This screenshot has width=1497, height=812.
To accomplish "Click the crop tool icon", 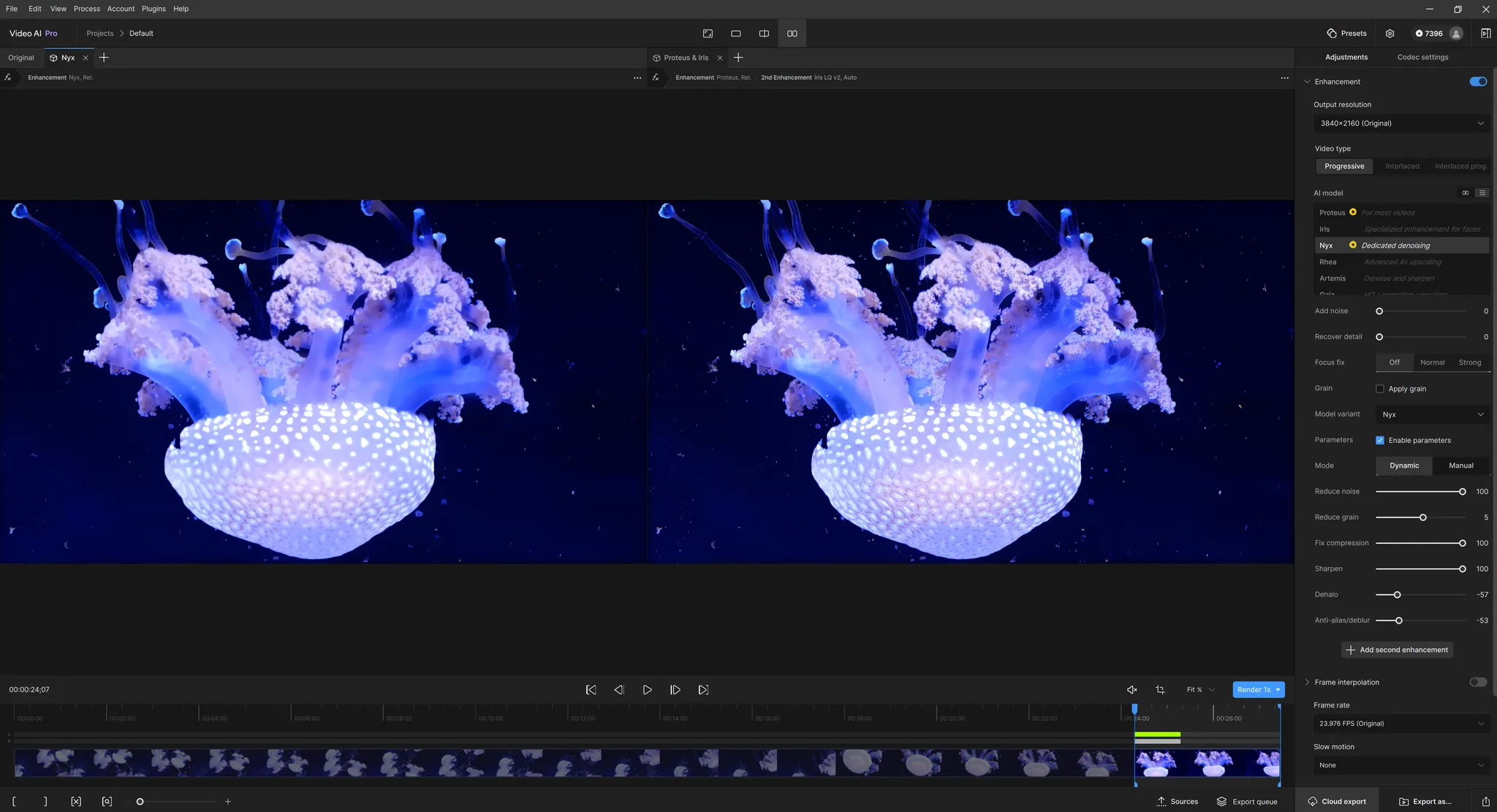I will (x=1160, y=690).
